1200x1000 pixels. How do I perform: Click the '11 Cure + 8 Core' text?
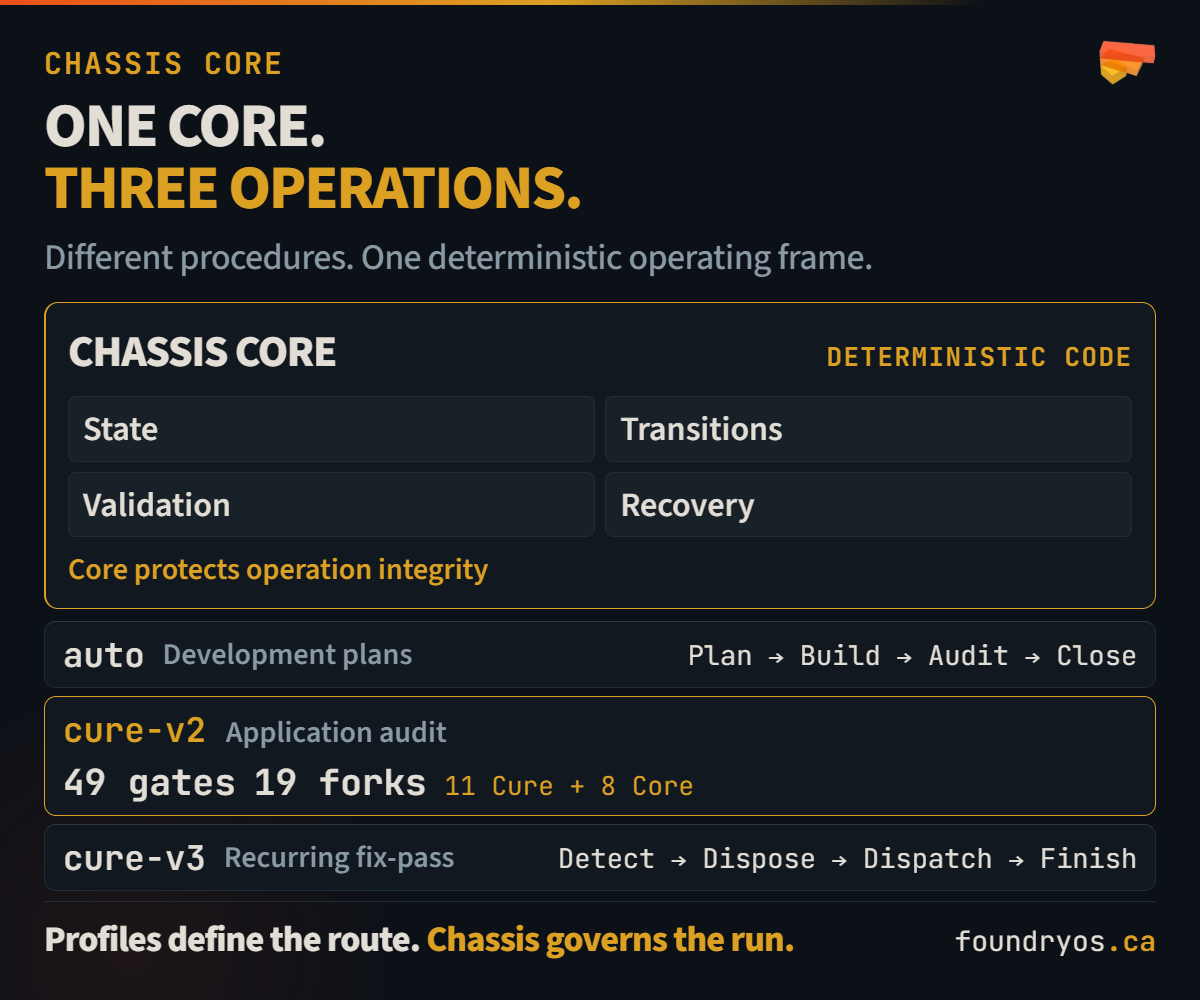(569, 786)
